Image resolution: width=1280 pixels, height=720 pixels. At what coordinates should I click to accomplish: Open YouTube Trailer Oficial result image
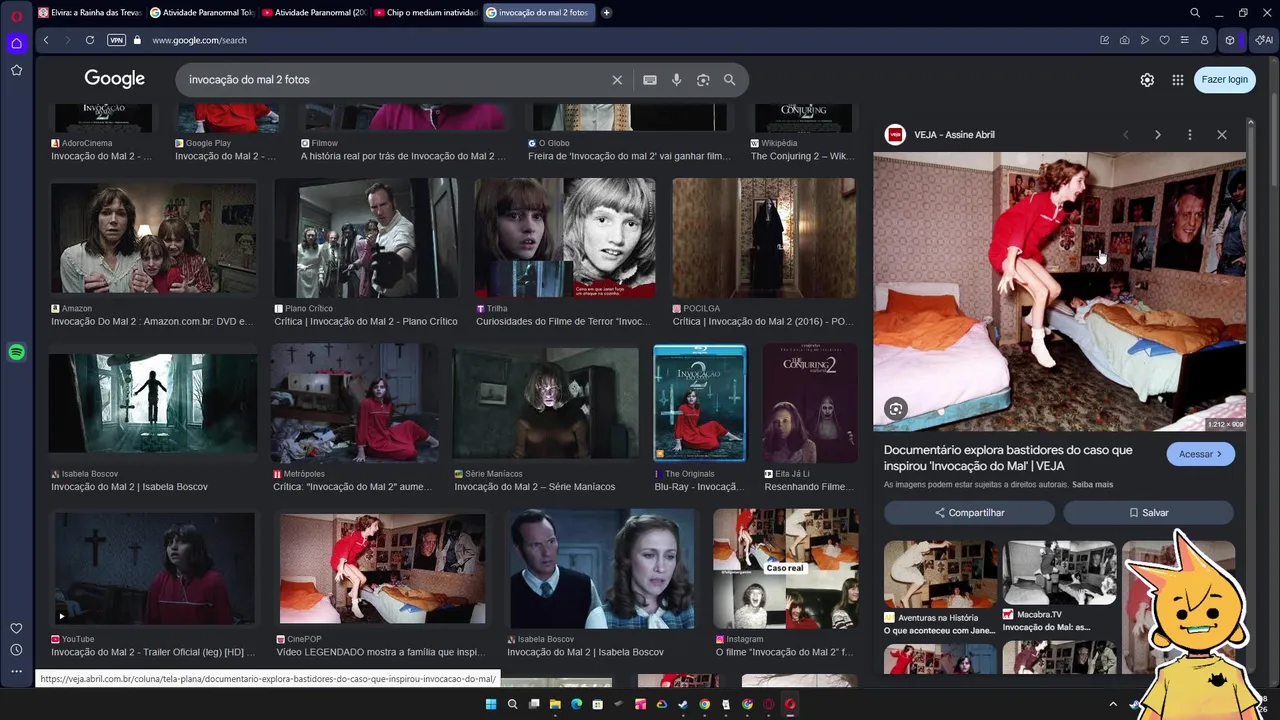[x=154, y=569]
